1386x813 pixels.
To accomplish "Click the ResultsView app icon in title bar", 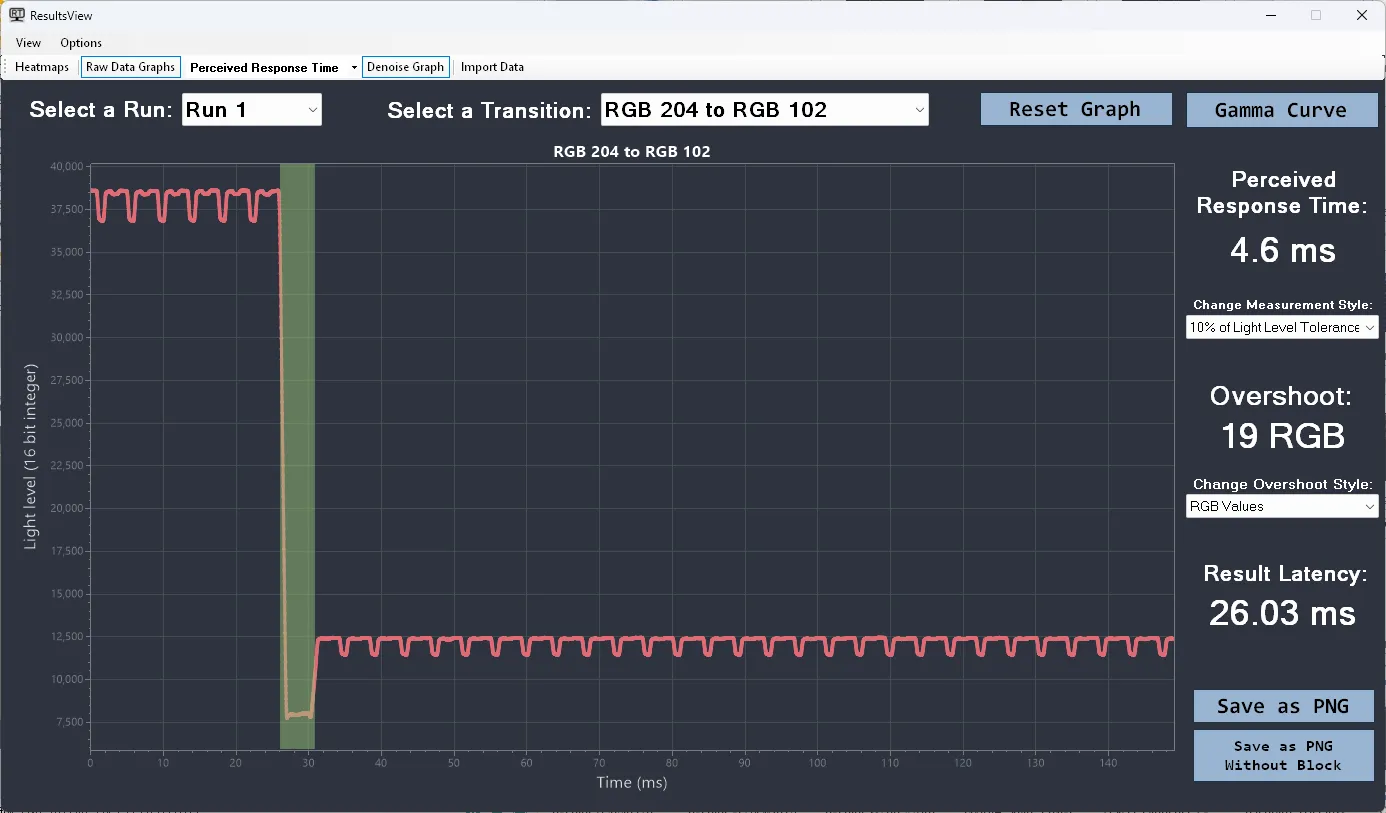I will coord(17,15).
